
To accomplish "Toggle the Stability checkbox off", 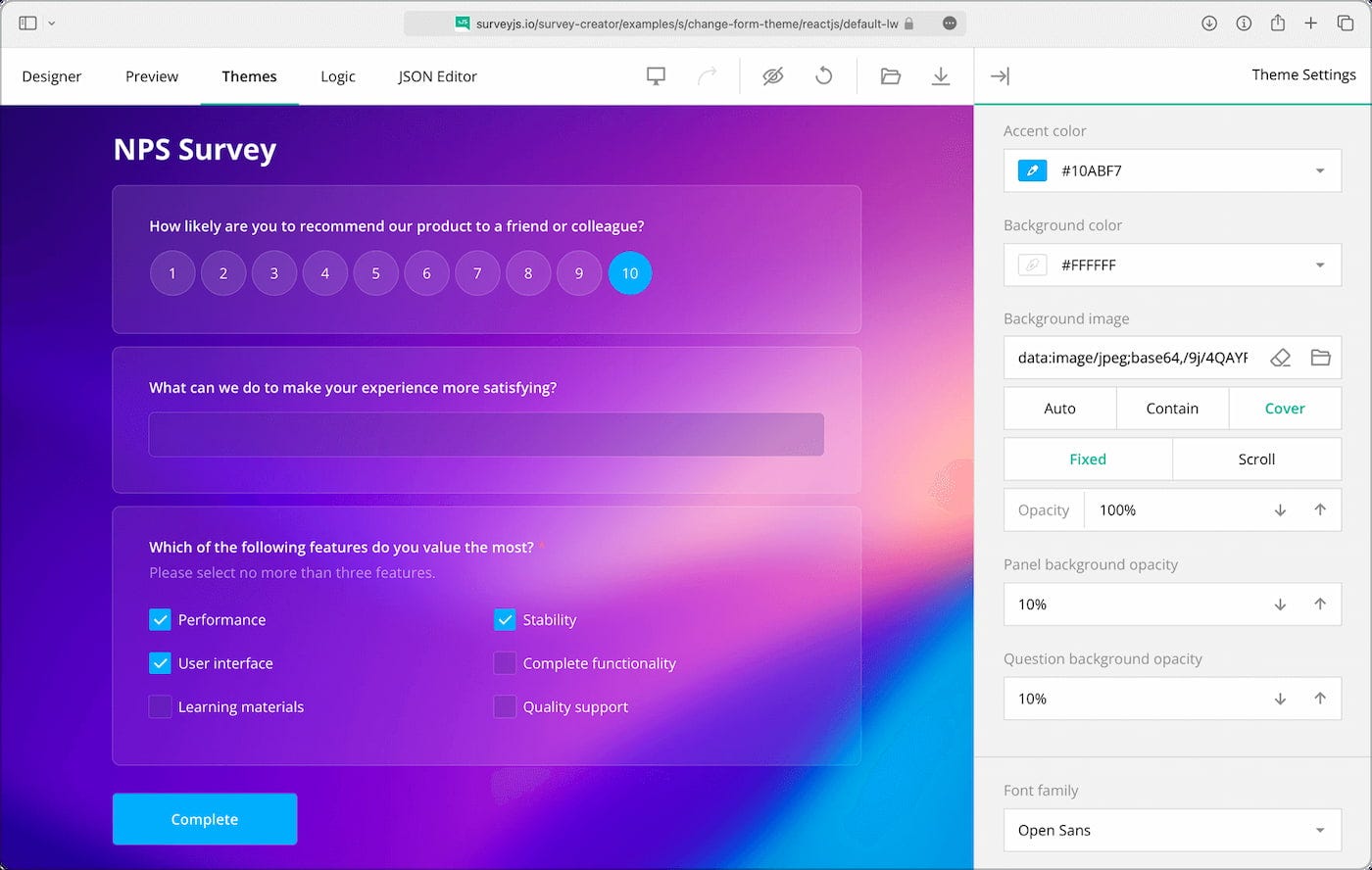I will coord(505,619).
